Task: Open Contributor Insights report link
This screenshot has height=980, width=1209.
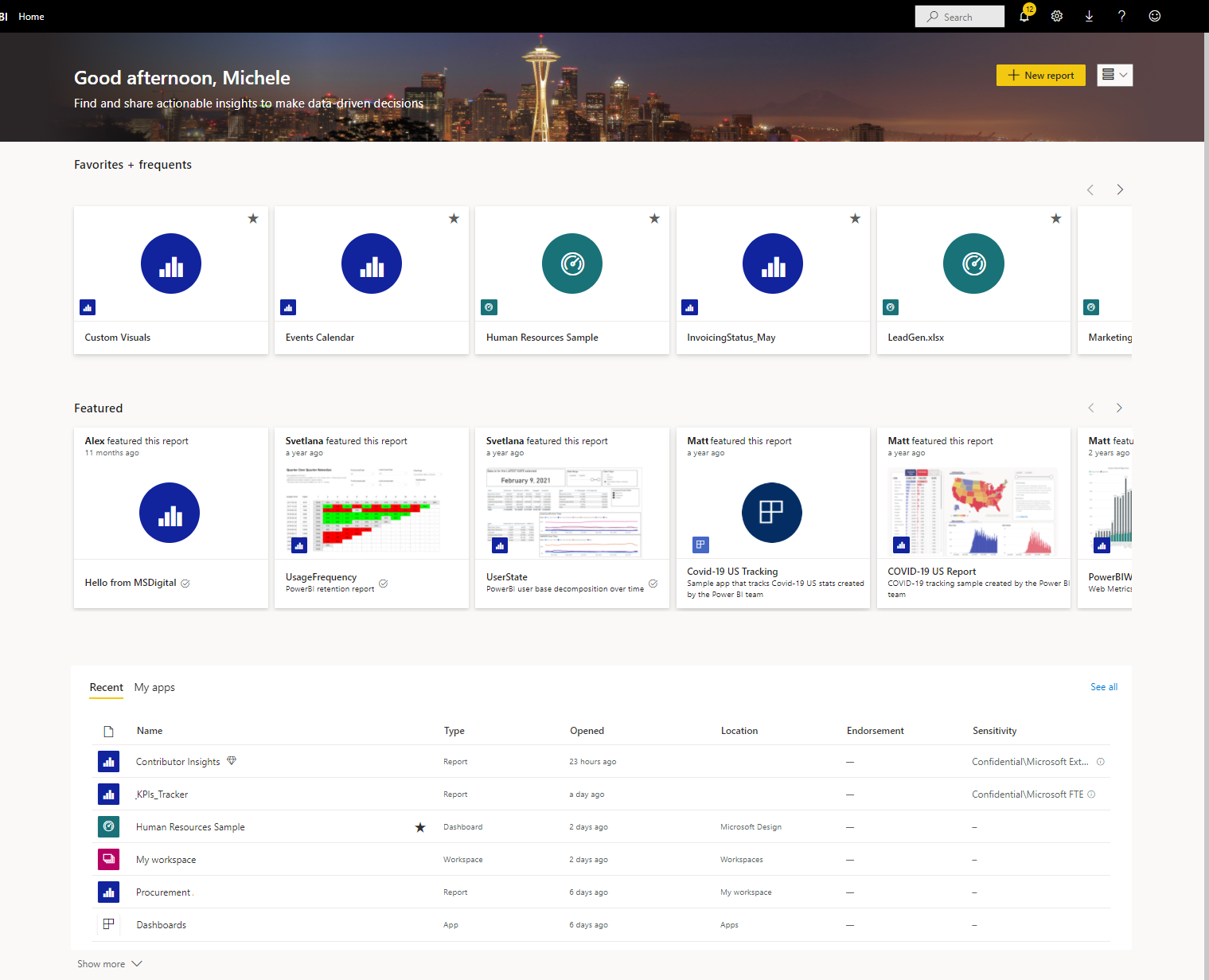Action: coord(178,762)
